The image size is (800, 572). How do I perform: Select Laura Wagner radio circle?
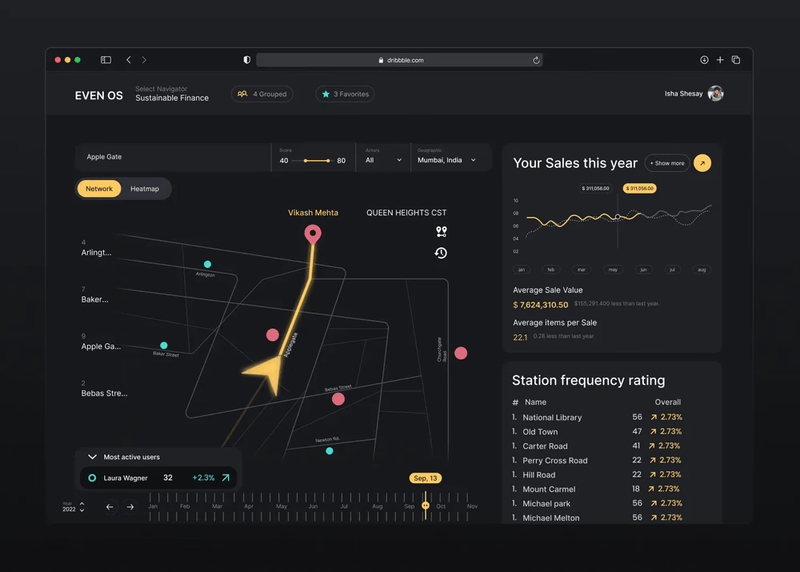pyautogui.click(x=92, y=478)
